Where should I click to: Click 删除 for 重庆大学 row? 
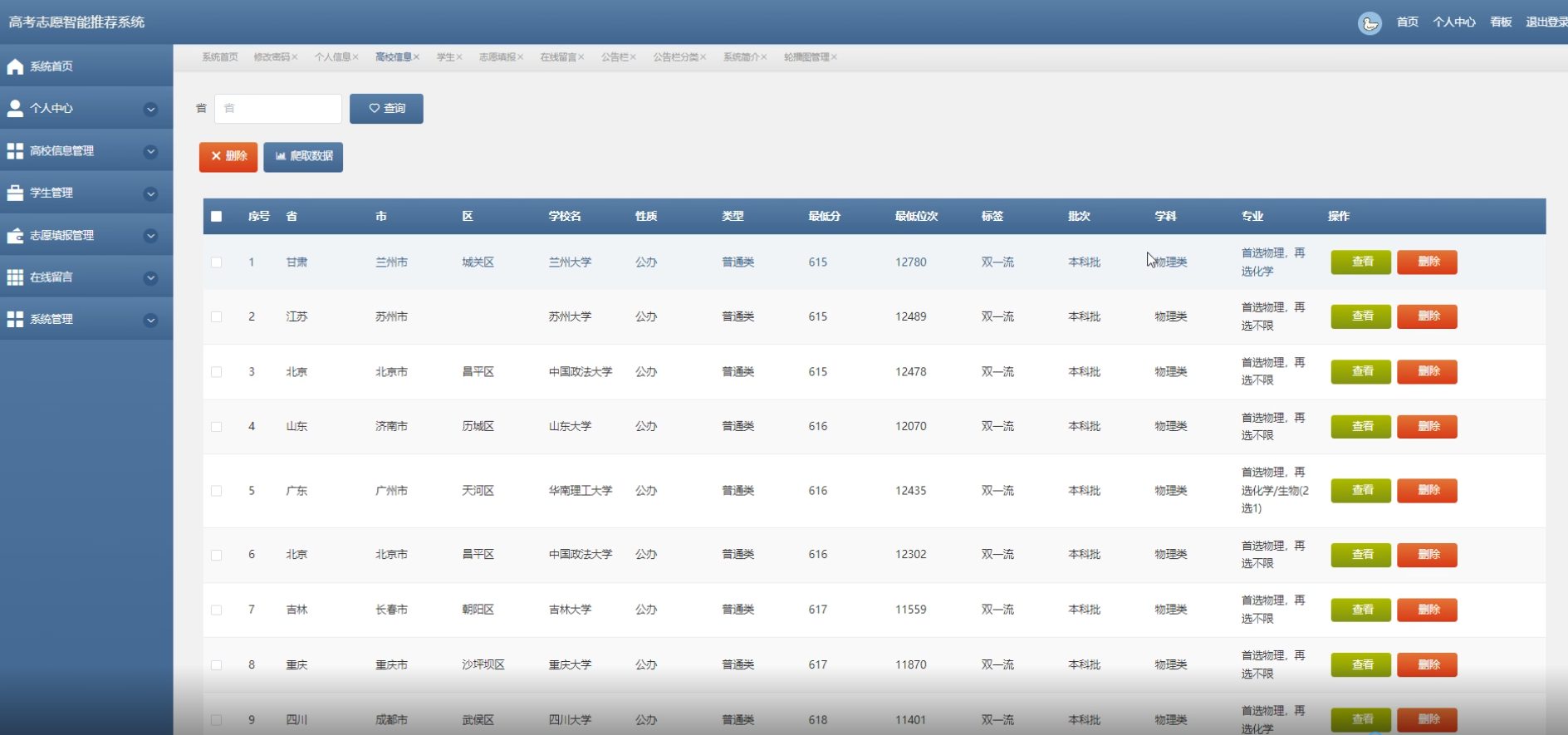coord(1427,665)
